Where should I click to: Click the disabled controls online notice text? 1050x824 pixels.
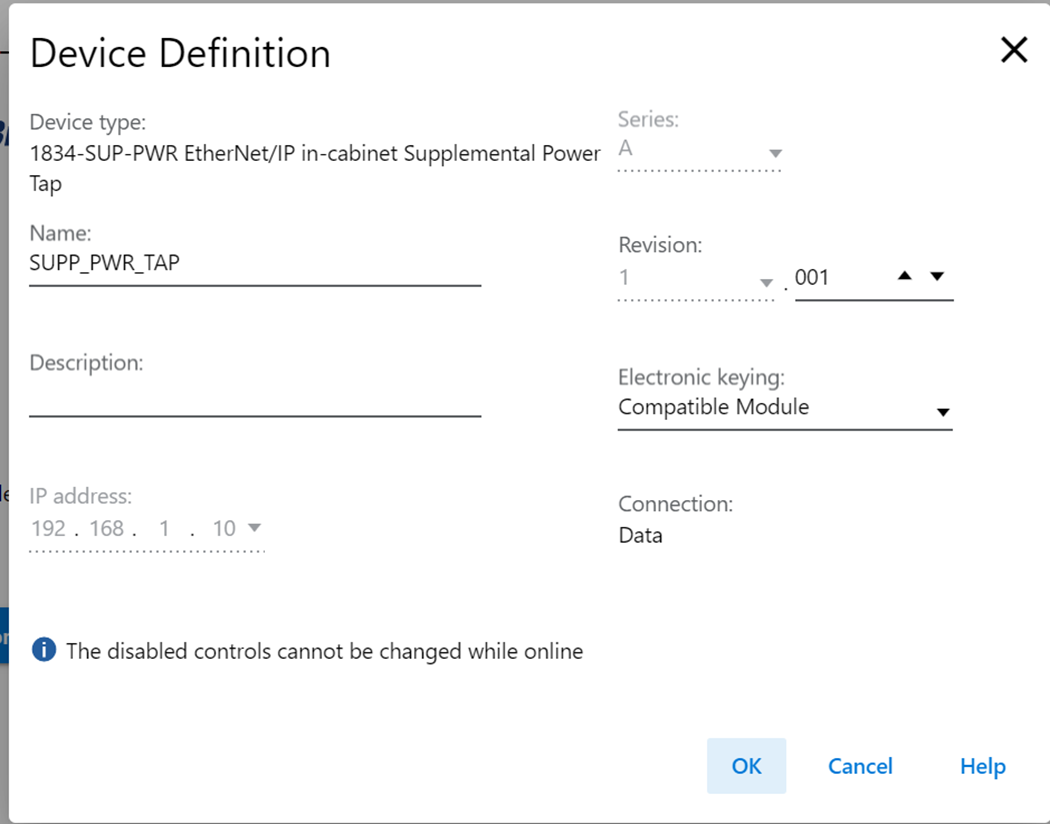coord(324,651)
